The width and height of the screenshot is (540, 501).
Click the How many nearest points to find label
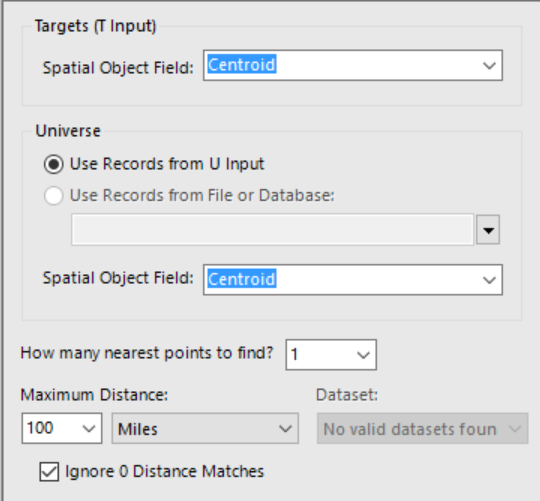click(x=147, y=353)
